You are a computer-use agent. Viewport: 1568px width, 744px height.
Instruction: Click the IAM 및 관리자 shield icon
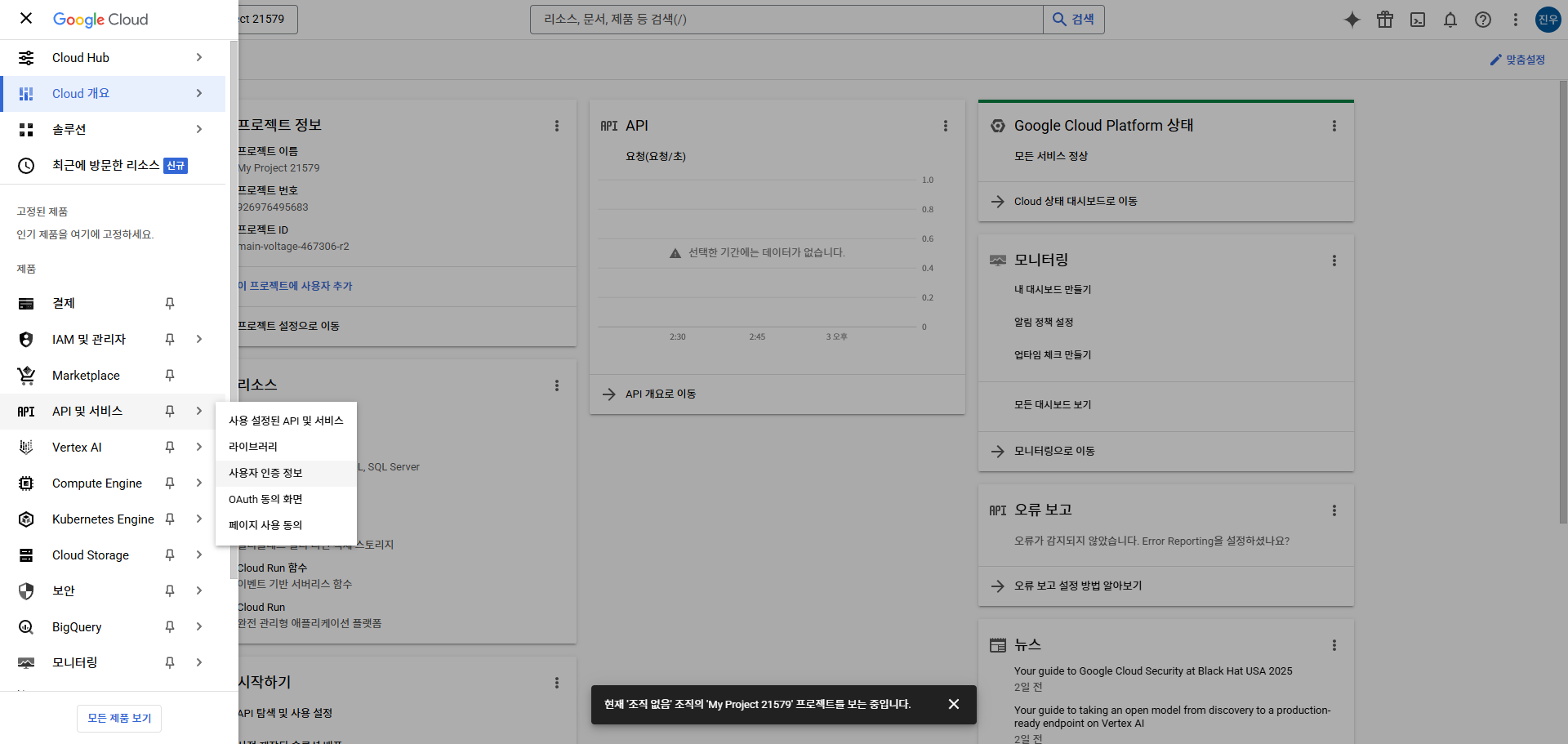coord(26,339)
